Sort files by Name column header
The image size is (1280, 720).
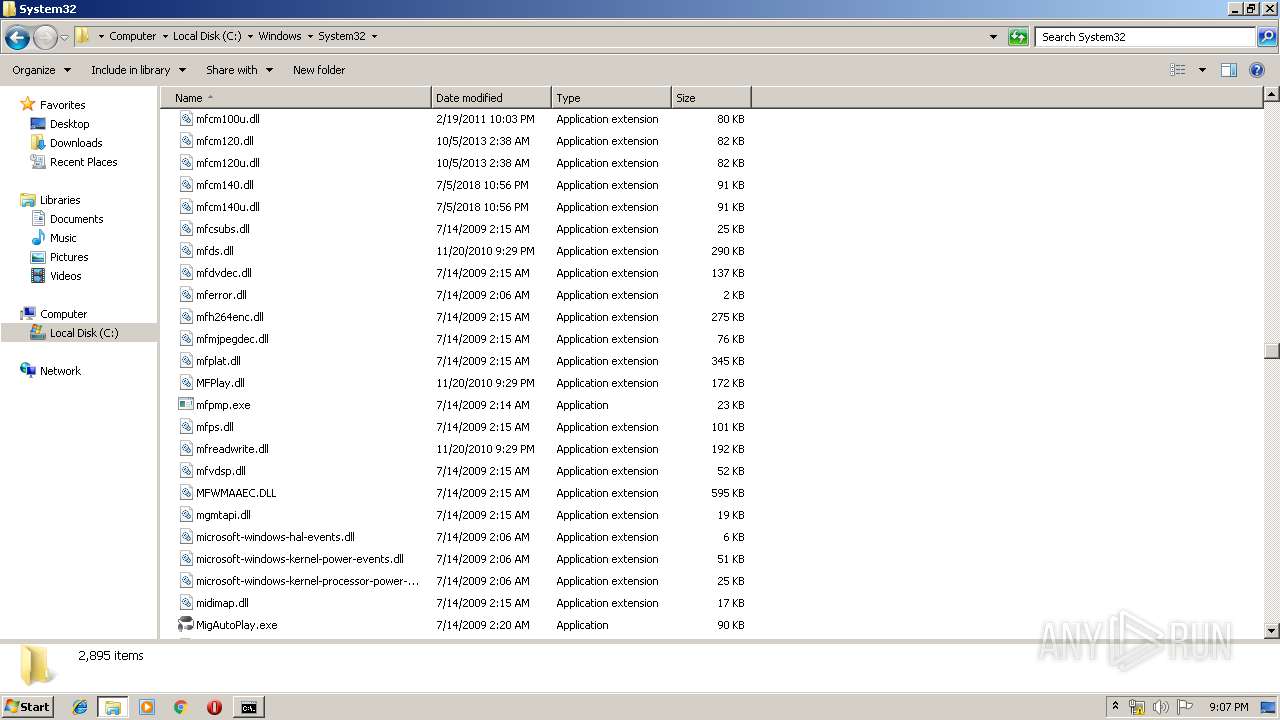tap(296, 98)
